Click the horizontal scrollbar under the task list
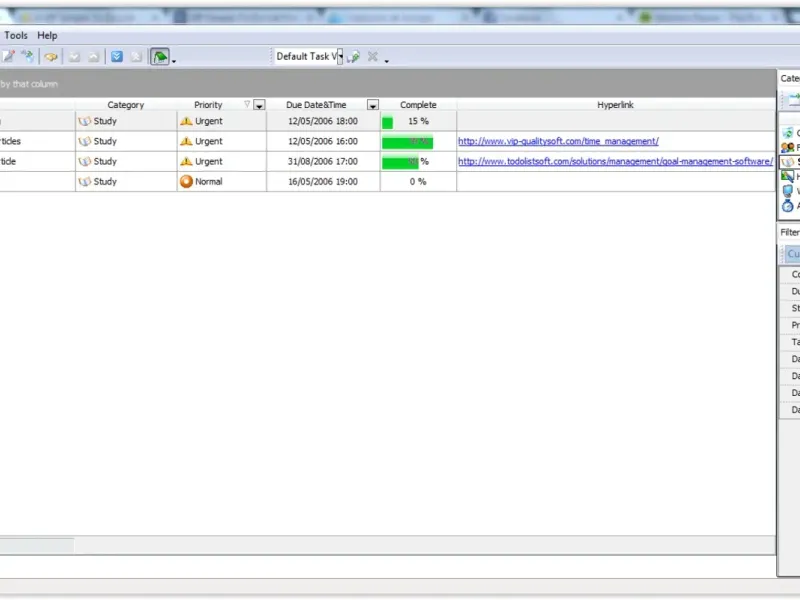 click(388, 545)
